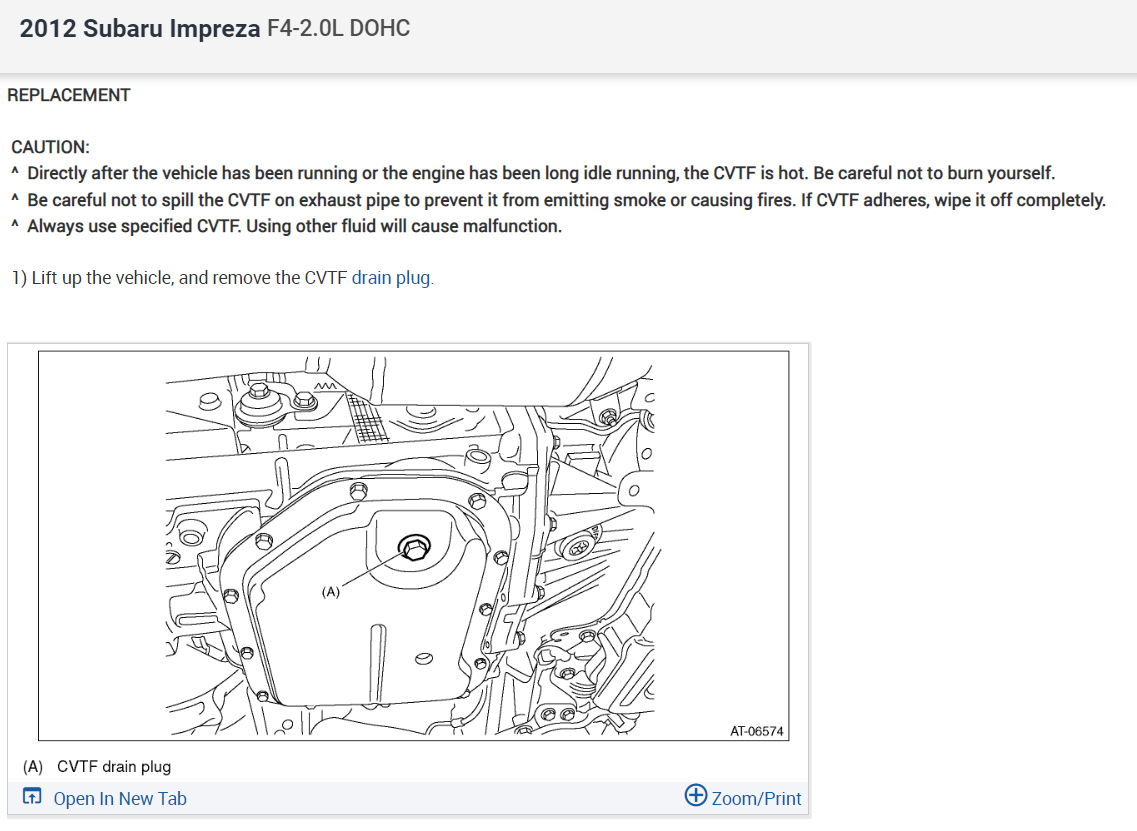Image resolution: width=1137 pixels, height=831 pixels.
Task: Click the "F4-2.0L DOHC" engine label
Action: (x=338, y=29)
